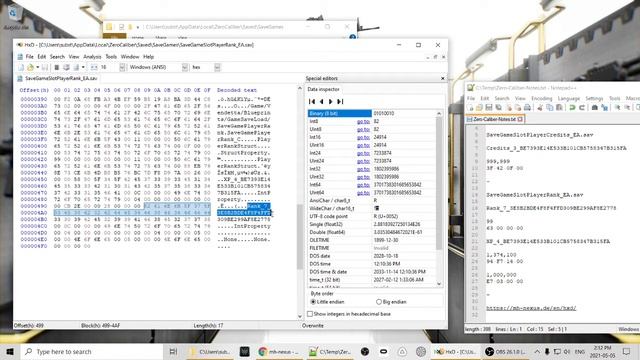The width and height of the screenshot is (640, 360).
Task: Open Search menu in HxD
Action: click(57, 57)
